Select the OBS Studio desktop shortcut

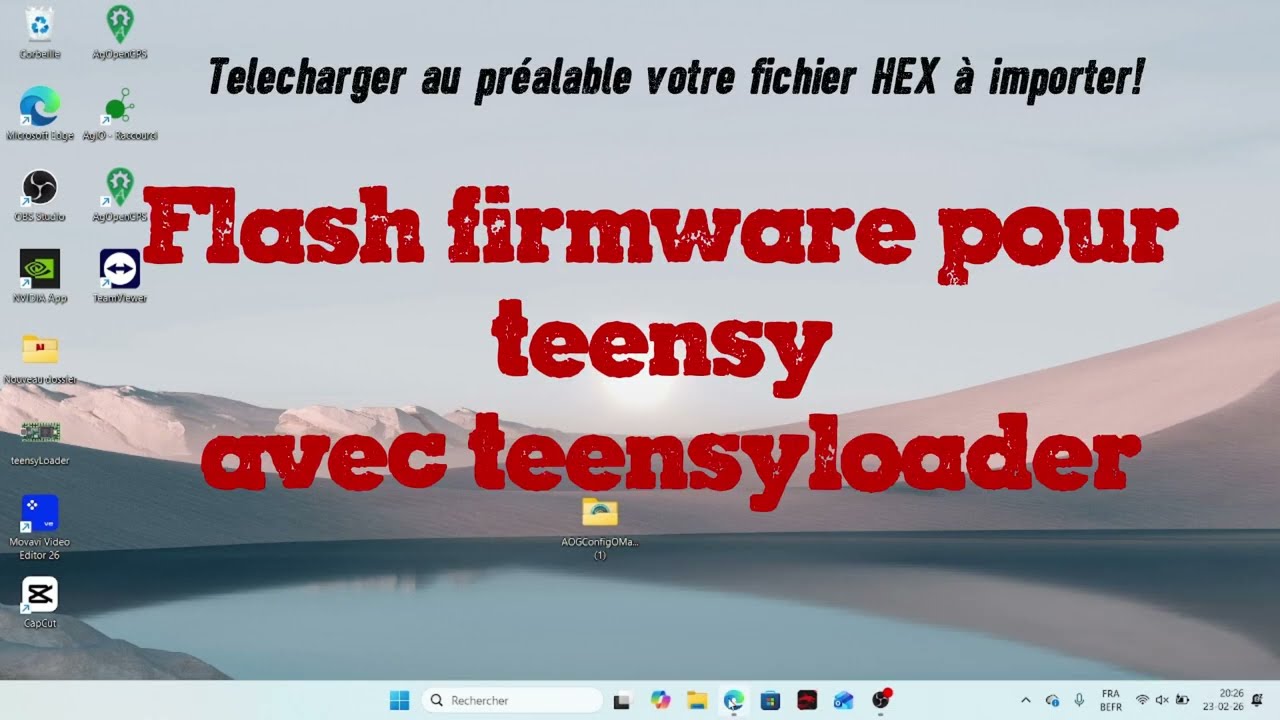point(40,195)
